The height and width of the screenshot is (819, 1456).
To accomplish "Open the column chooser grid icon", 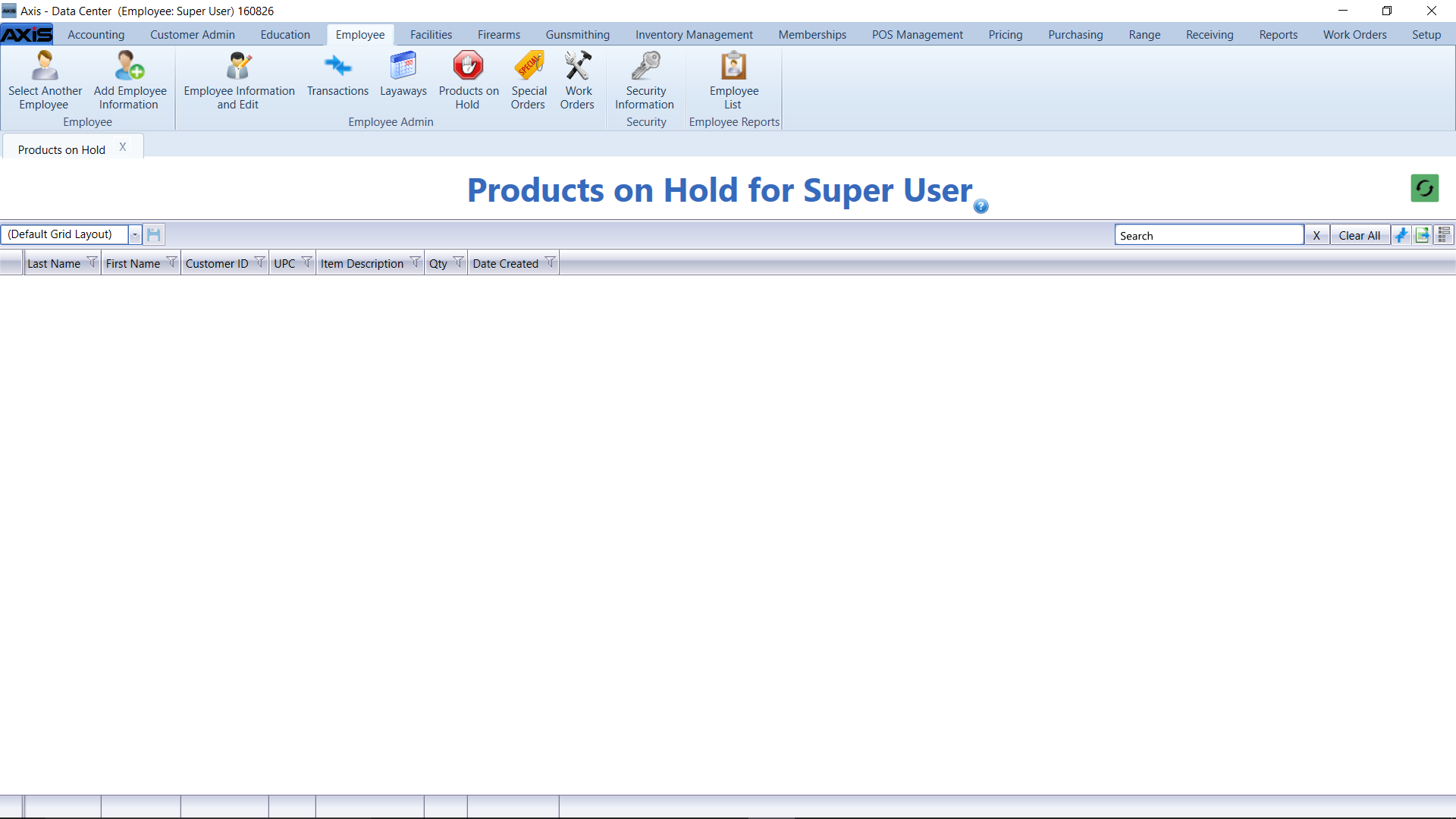I will 1444,235.
